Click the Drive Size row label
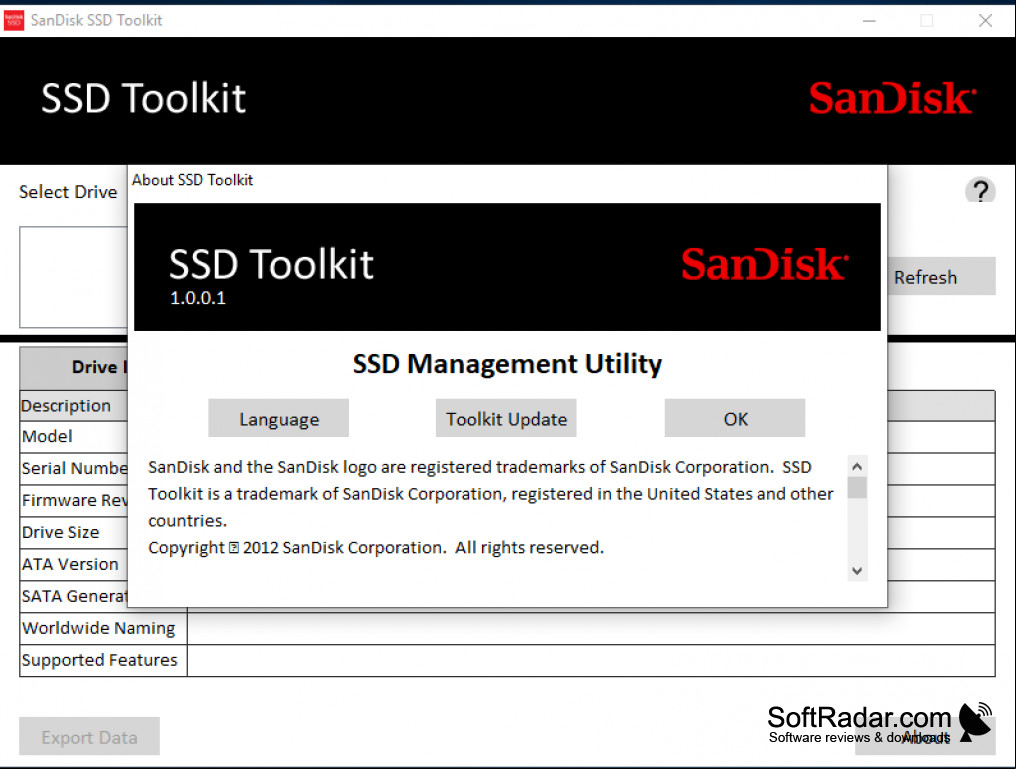This screenshot has height=769, width=1016. (x=61, y=532)
